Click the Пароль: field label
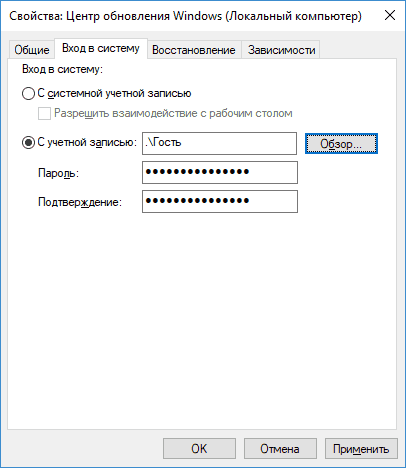The width and height of the screenshot is (406, 468). [x=58, y=173]
